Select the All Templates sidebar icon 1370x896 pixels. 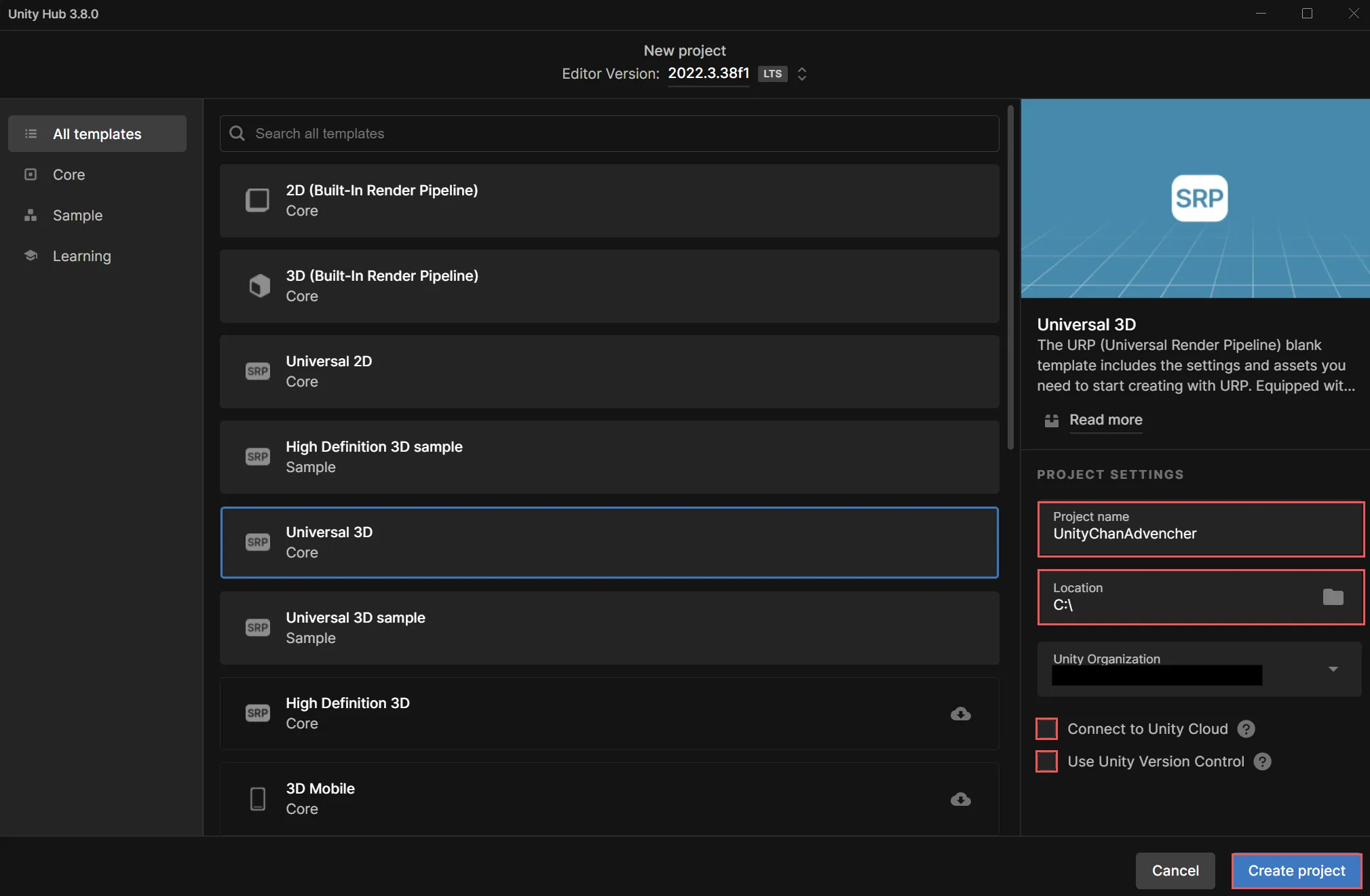31,133
